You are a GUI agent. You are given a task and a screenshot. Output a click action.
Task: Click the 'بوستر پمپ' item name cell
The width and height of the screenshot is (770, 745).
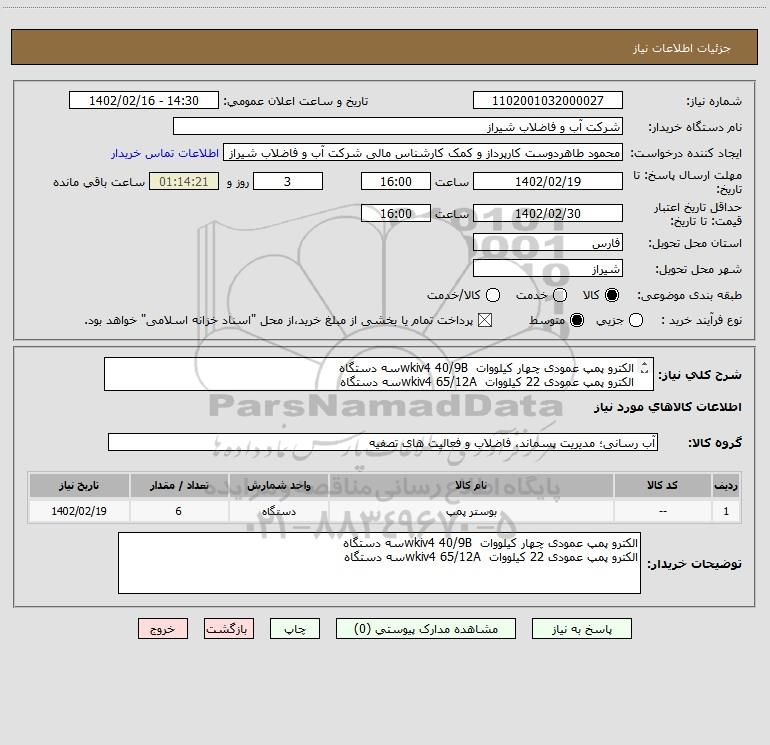point(471,511)
